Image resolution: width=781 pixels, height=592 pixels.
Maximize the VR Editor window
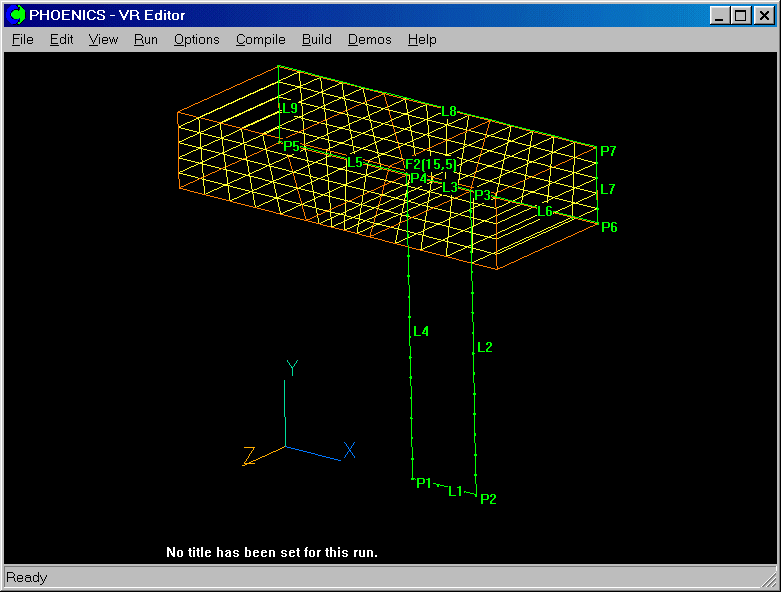pos(740,15)
